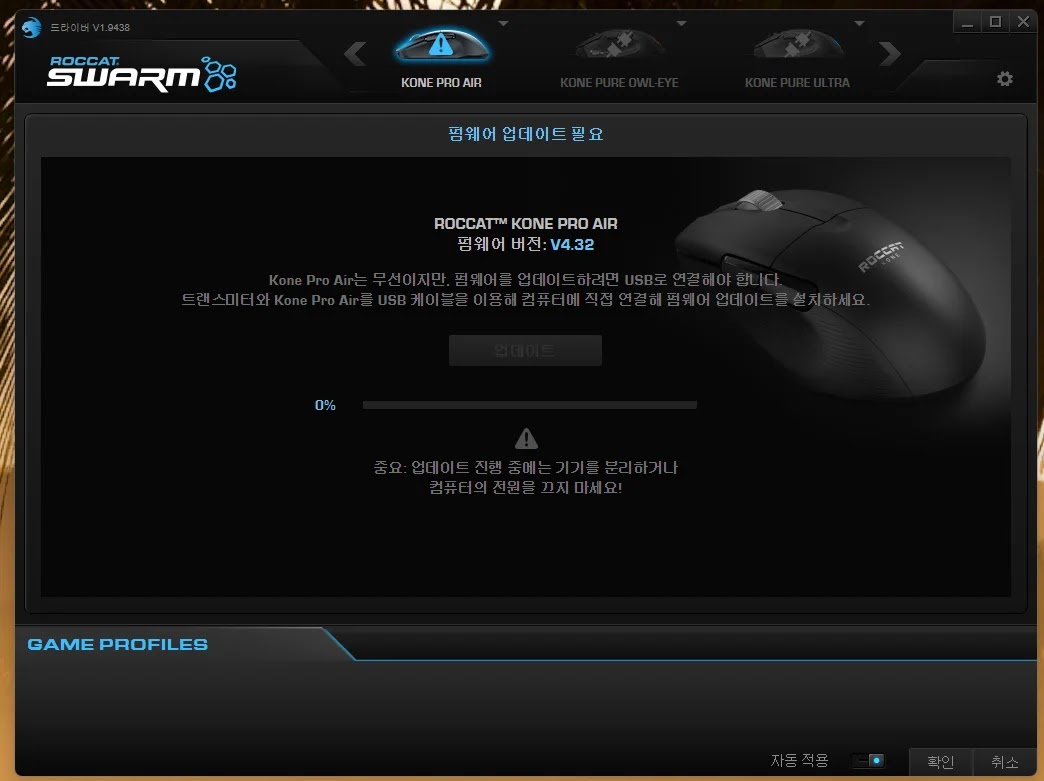Open the settings gear
The image size is (1044, 781).
(1005, 79)
